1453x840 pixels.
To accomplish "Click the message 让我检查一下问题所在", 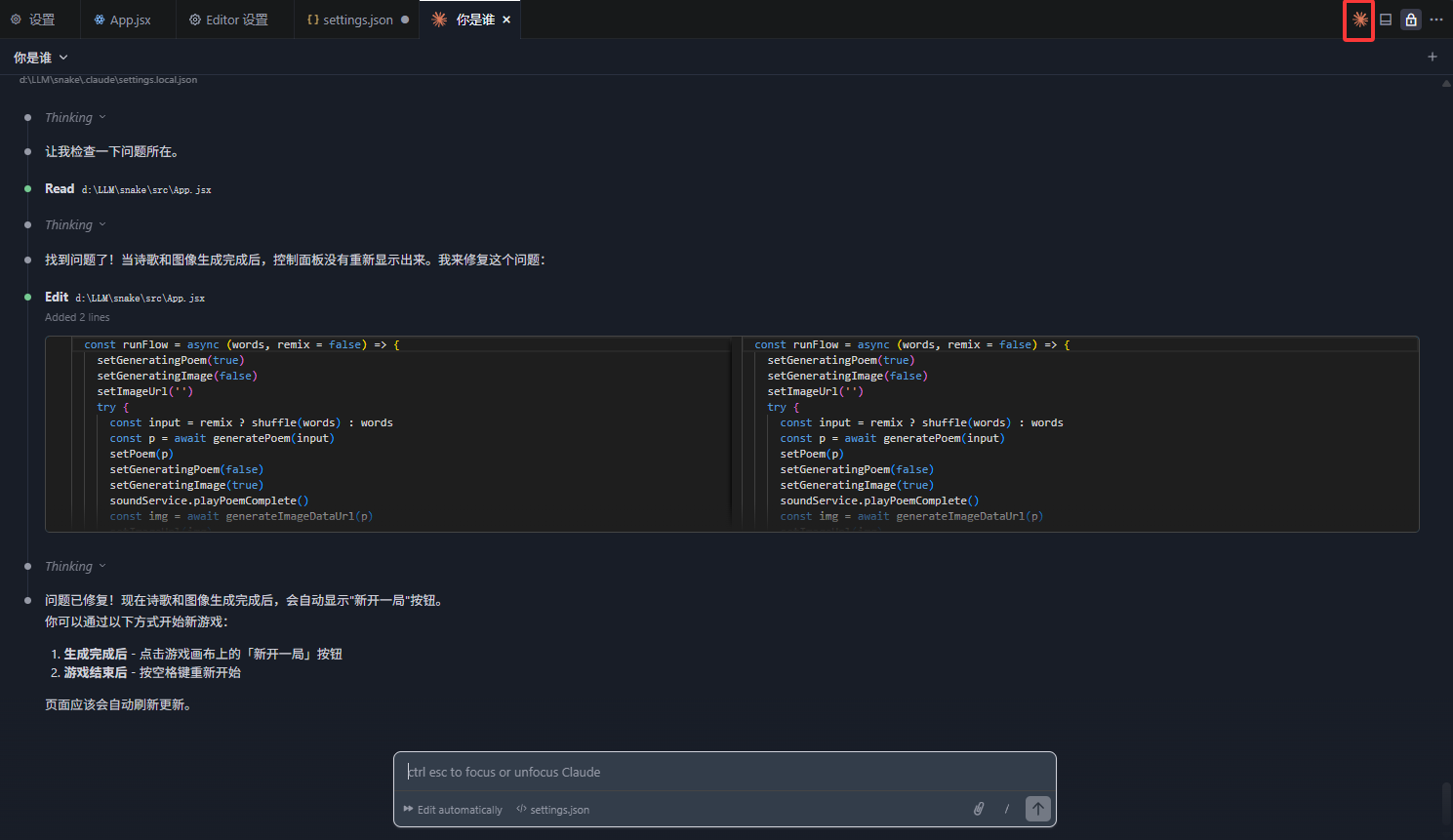I will [111, 151].
